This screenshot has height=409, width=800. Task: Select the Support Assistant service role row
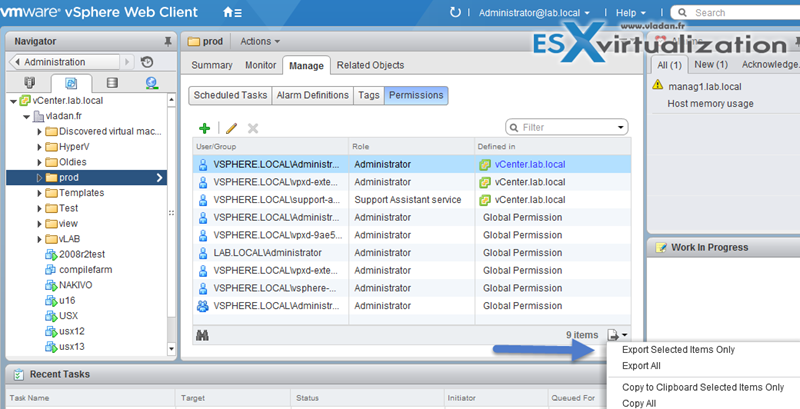click(412, 200)
